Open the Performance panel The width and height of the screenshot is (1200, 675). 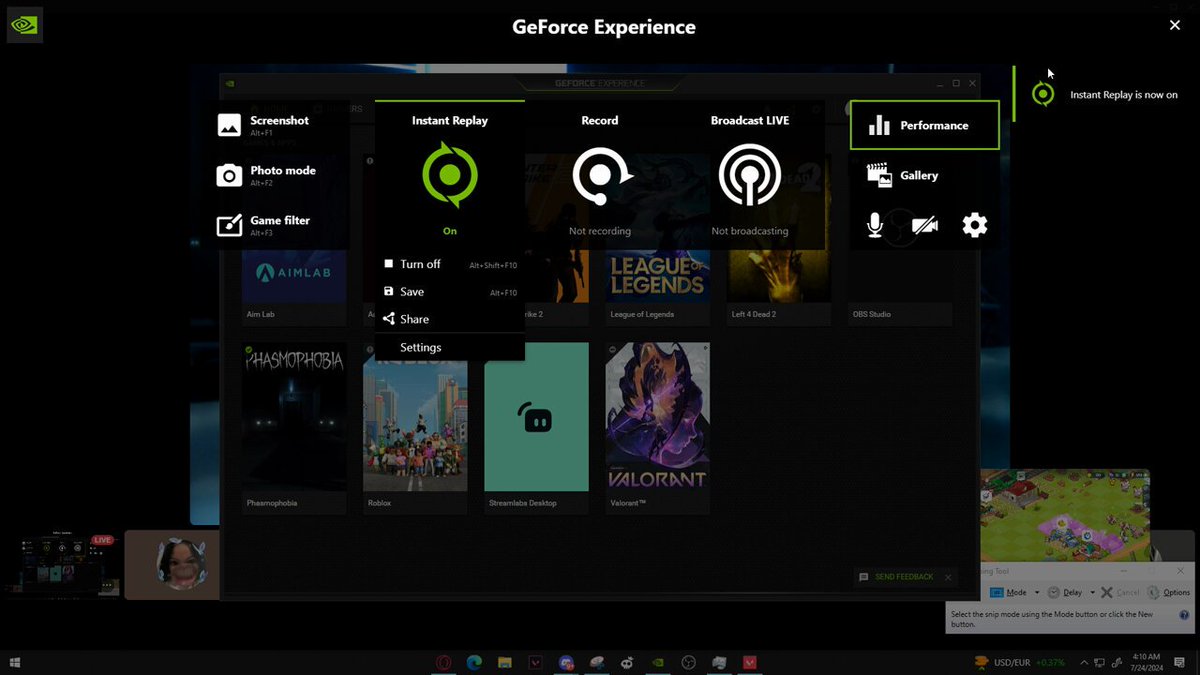click(x=924, y=125)
